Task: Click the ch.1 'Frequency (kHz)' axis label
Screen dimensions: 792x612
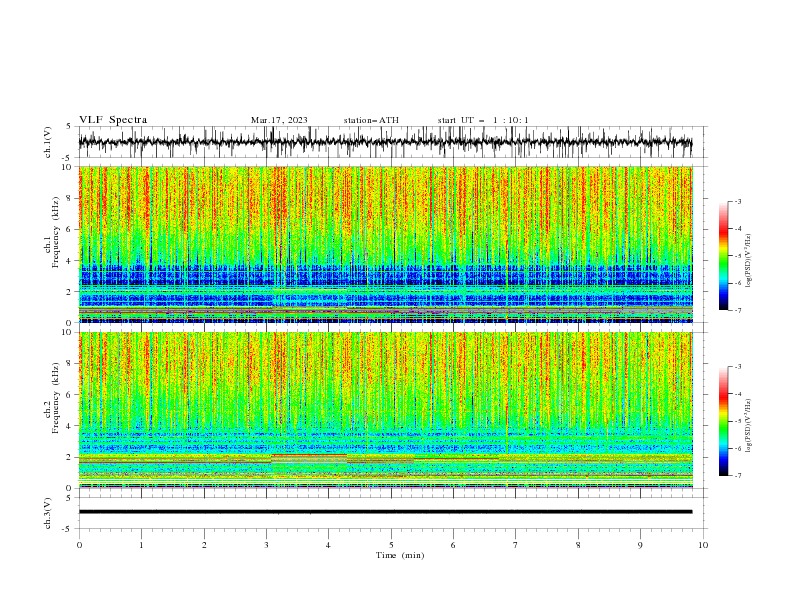Action: (56, 230)
